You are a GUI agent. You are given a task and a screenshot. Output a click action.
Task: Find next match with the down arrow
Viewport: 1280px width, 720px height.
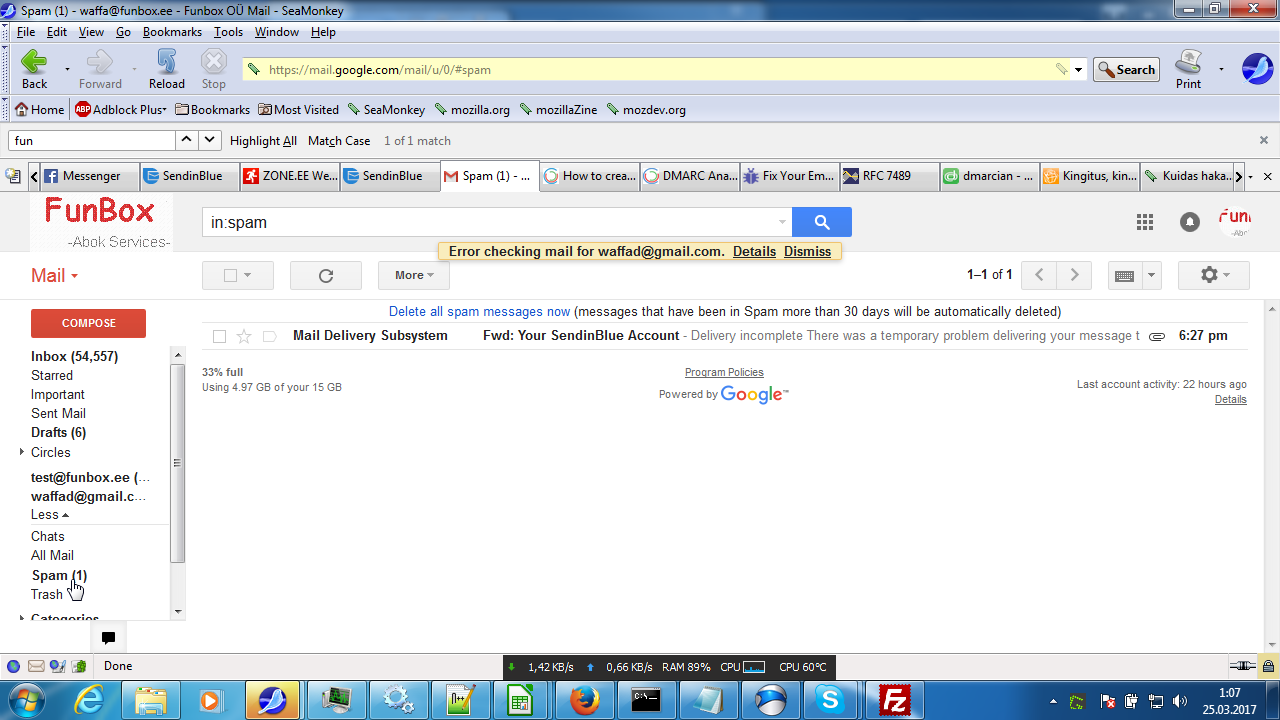(x=210, y=141)
